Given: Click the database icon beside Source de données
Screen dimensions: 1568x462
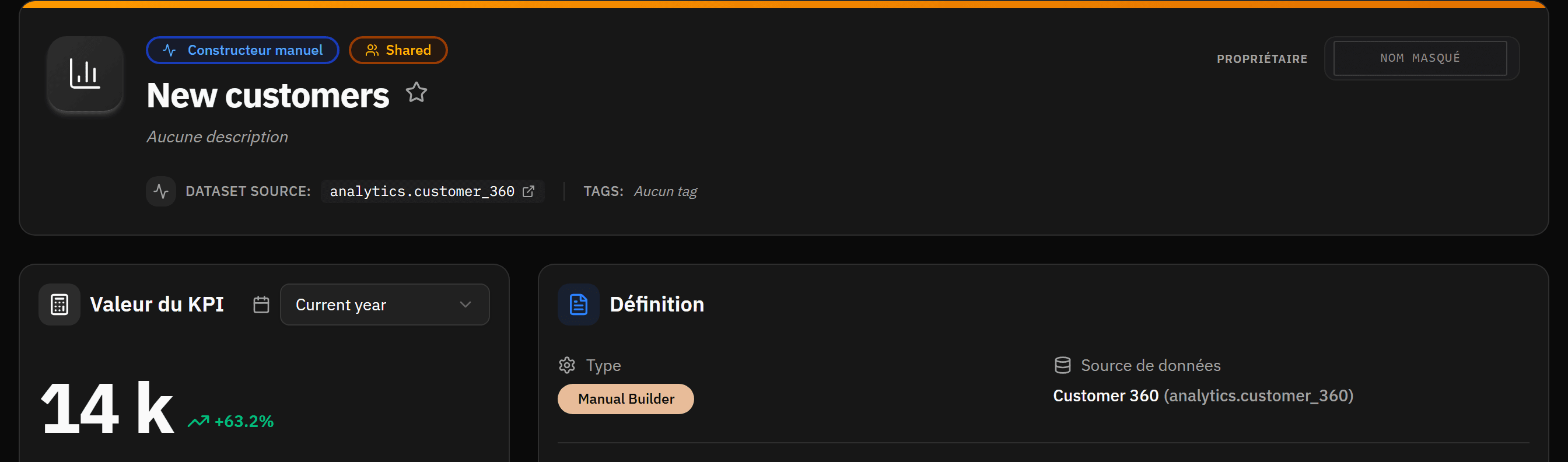Looking at the screenshot, I should pos(1062,365).
